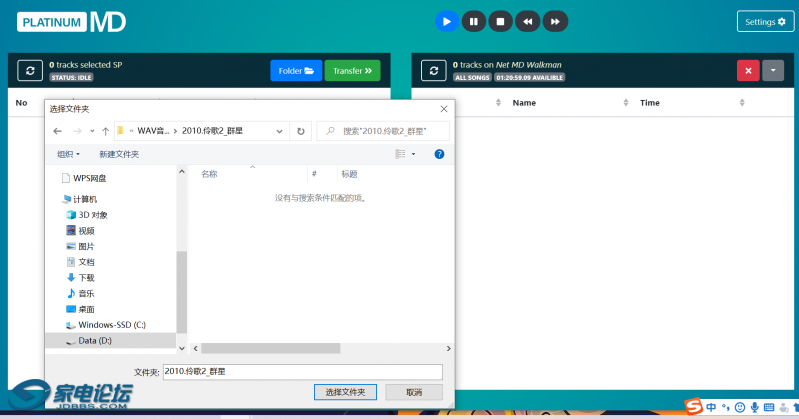
Task: Open the 组织 menu in dialog
Action: (68, 154)
